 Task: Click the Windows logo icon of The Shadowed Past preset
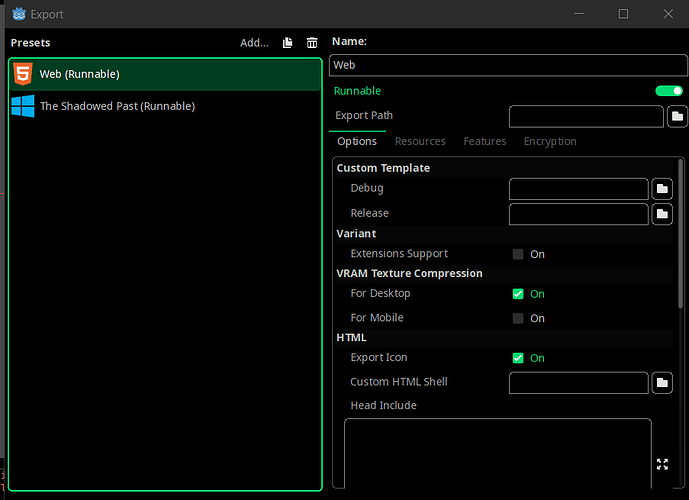click(x=23, y=106)
